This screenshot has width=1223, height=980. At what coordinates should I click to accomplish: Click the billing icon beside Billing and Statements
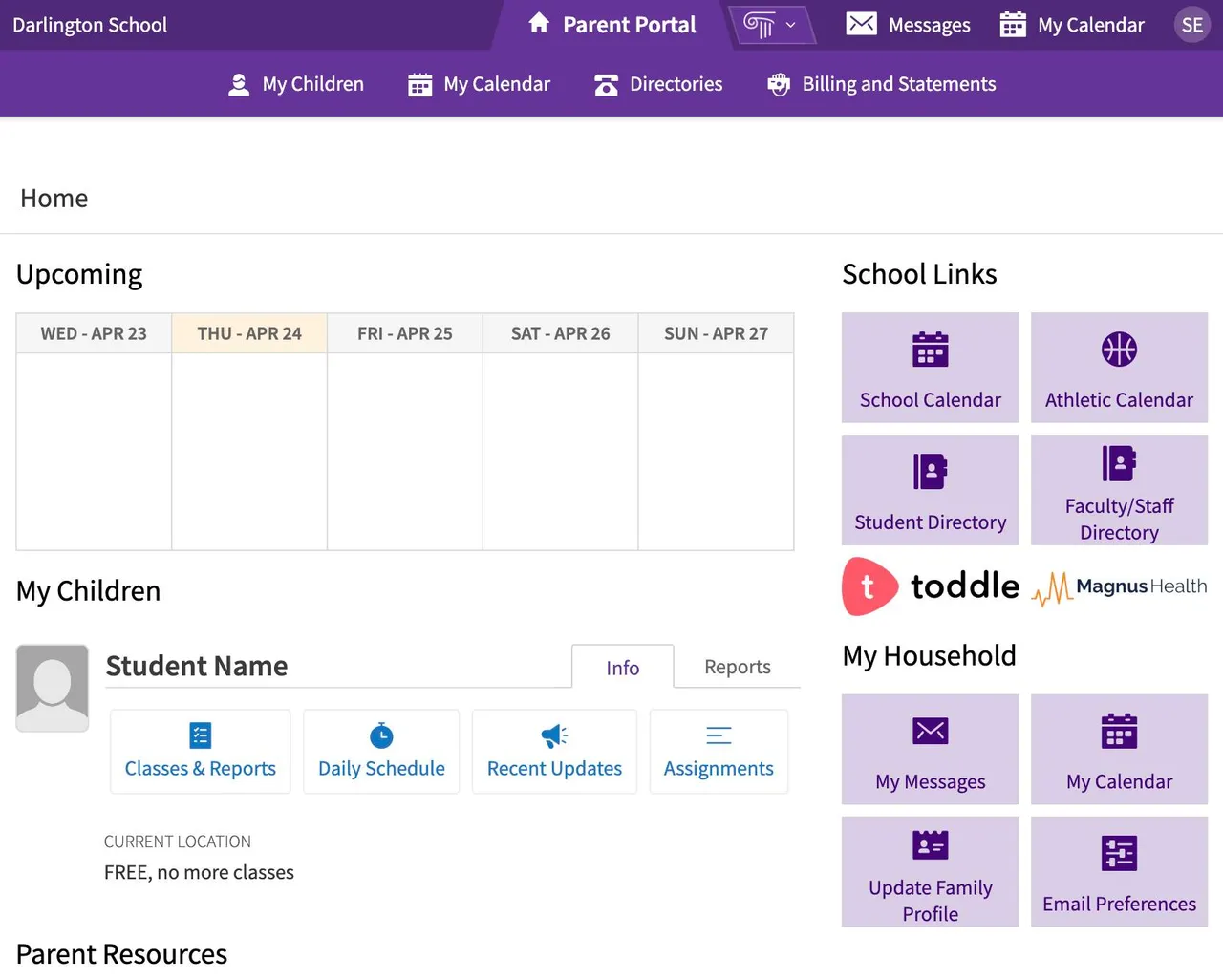pyautogui.click(x=779, y=85)
